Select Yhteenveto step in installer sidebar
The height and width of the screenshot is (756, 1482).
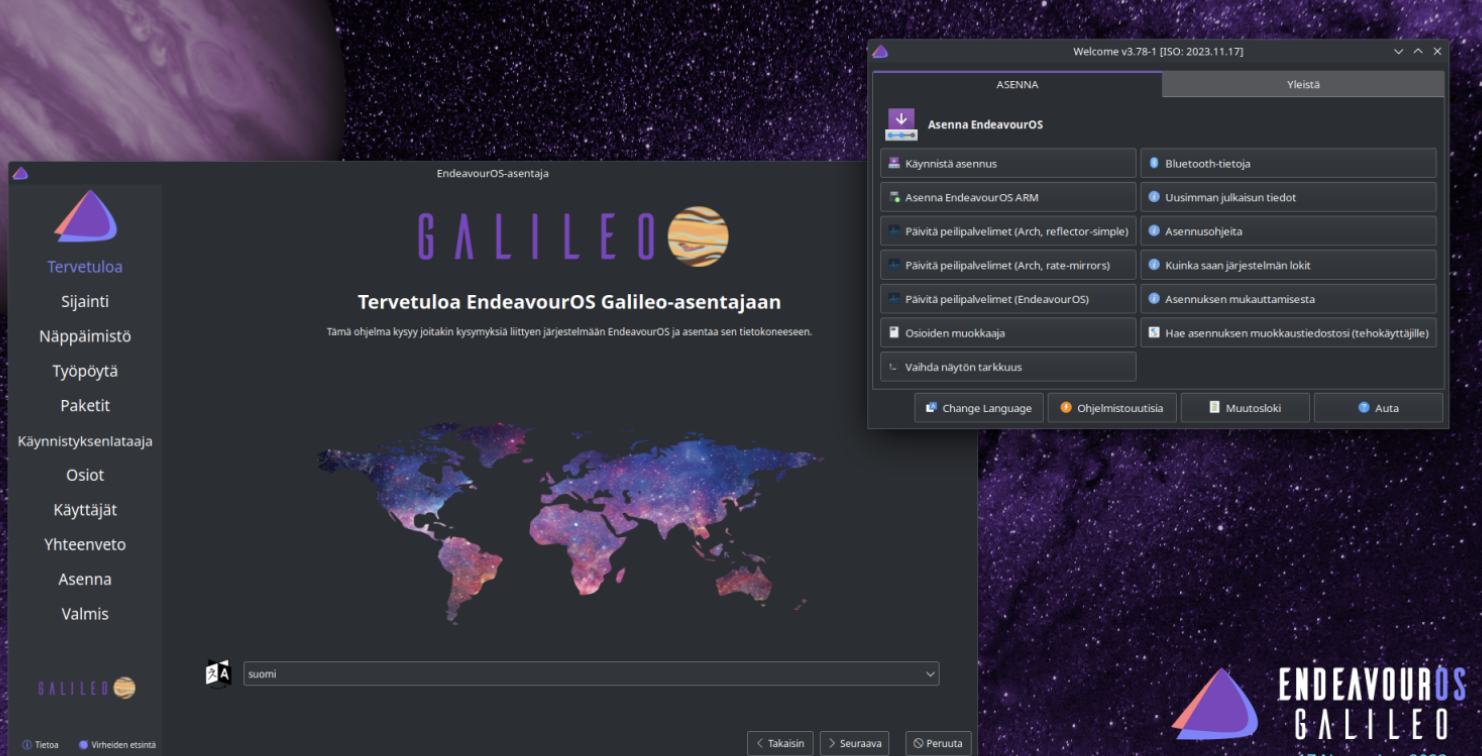point(85,545)
